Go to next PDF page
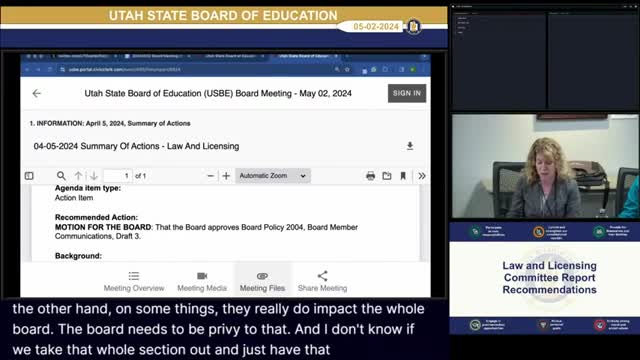 click(x=94, y=176)
